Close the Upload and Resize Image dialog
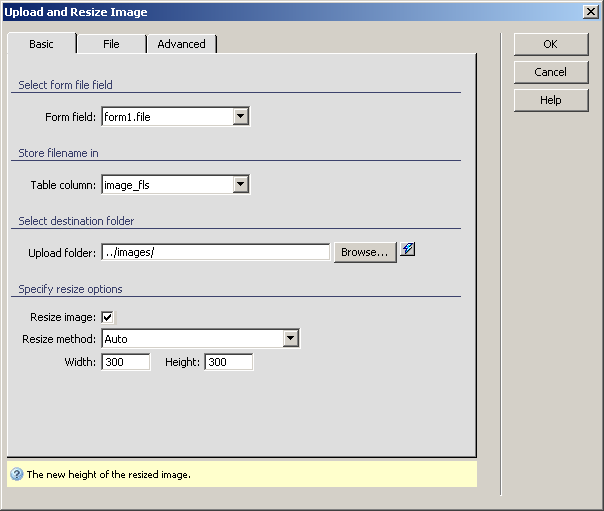This screenshot has width=604, height=511. (591, 12)
